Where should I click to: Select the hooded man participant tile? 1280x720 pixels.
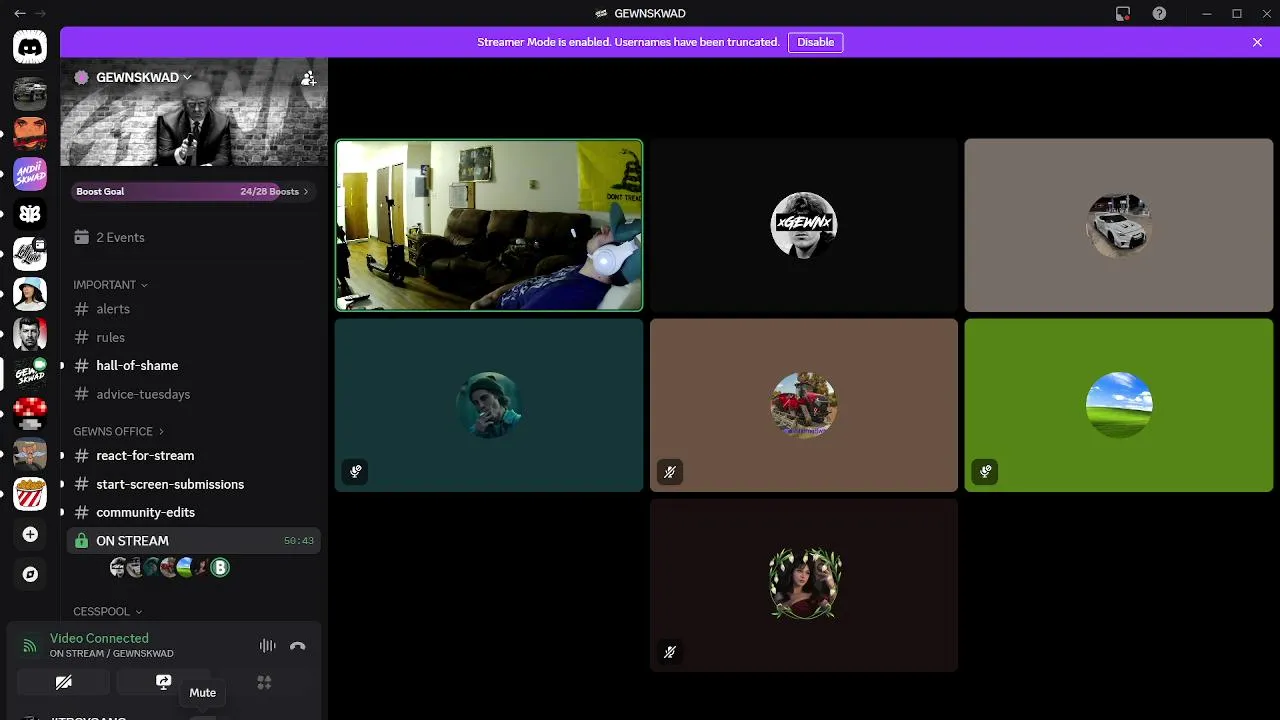click(x=489, y=405)
